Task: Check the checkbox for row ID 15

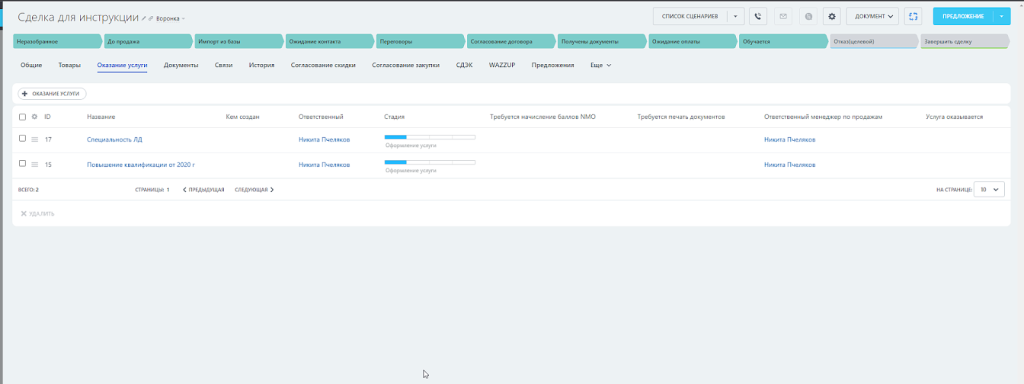Action: click(x=23, y=163)
